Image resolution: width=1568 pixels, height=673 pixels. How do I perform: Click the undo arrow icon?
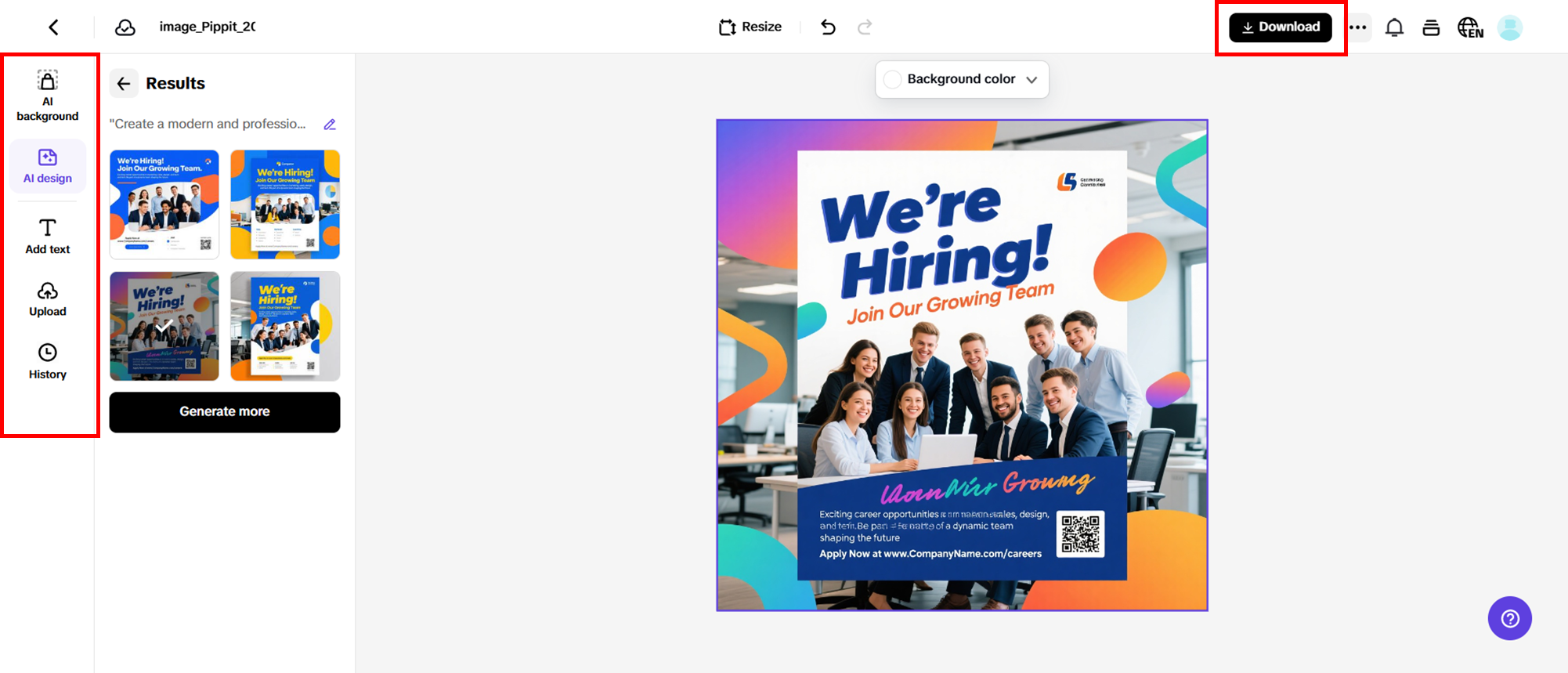(x=828, y=27)
